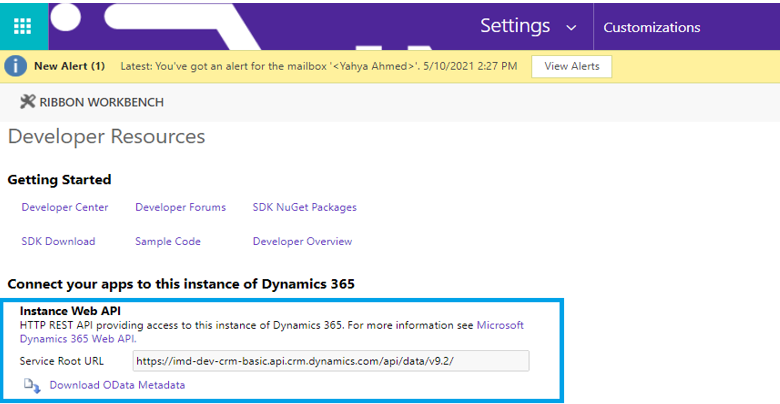Viewport: 780px width, 404px height.
Task: Click the Download OData Metadata link
Action: point(117,385)
